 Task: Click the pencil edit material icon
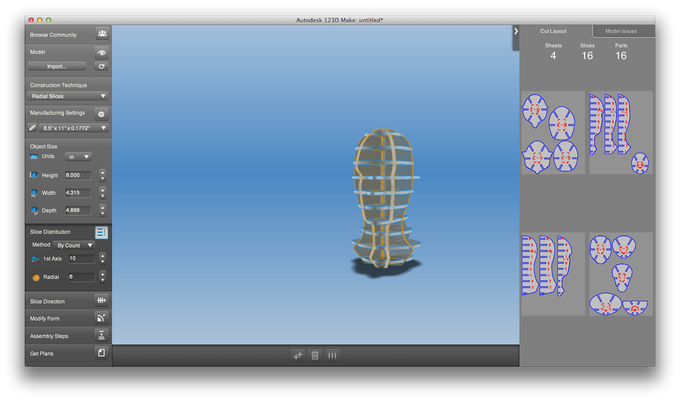32,127
